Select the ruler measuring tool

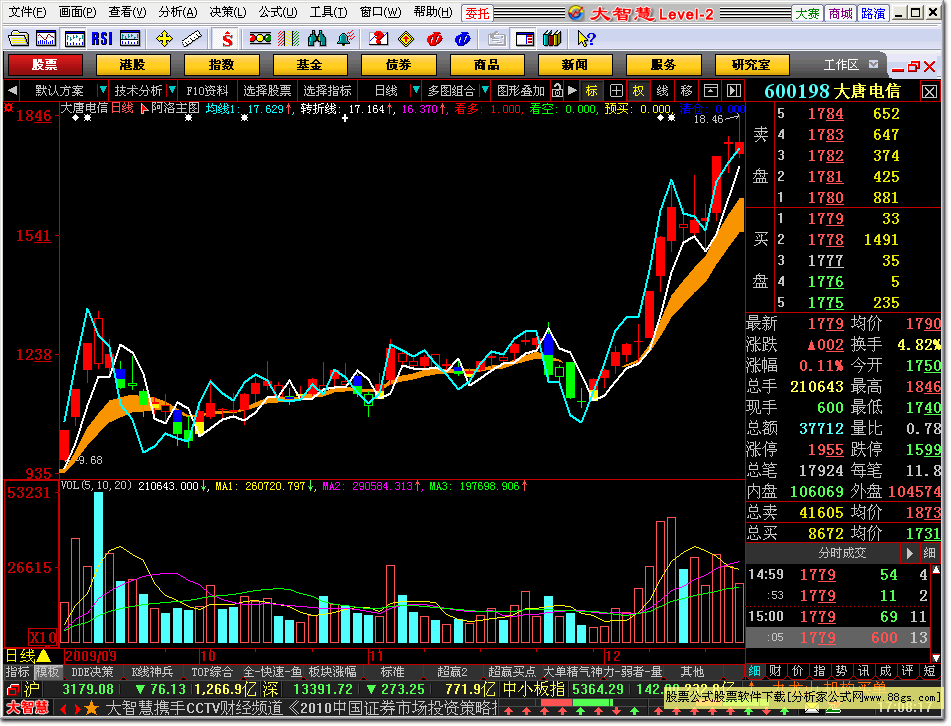[x=192, y=39]
